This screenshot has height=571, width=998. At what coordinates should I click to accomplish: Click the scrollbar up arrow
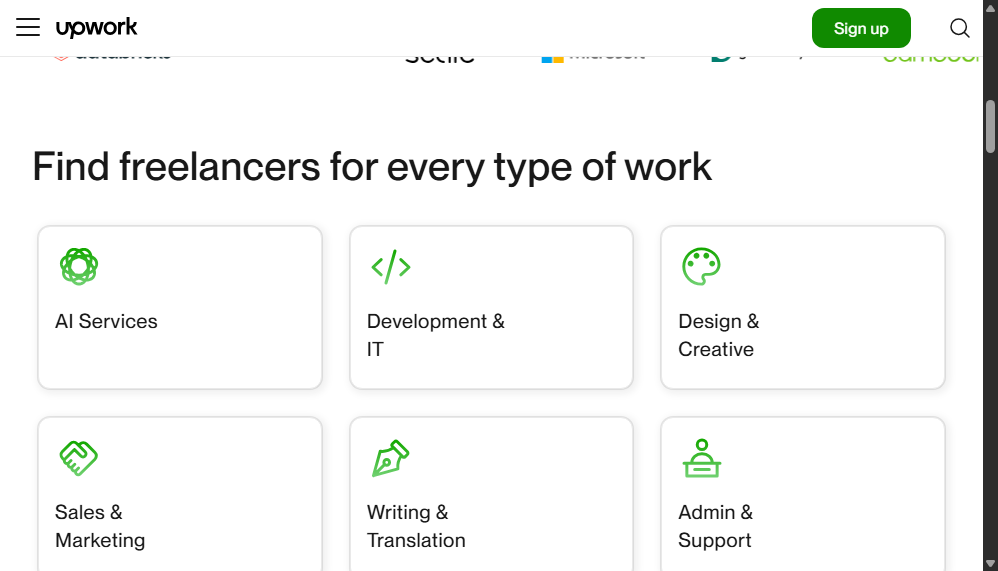coord(990,7)
